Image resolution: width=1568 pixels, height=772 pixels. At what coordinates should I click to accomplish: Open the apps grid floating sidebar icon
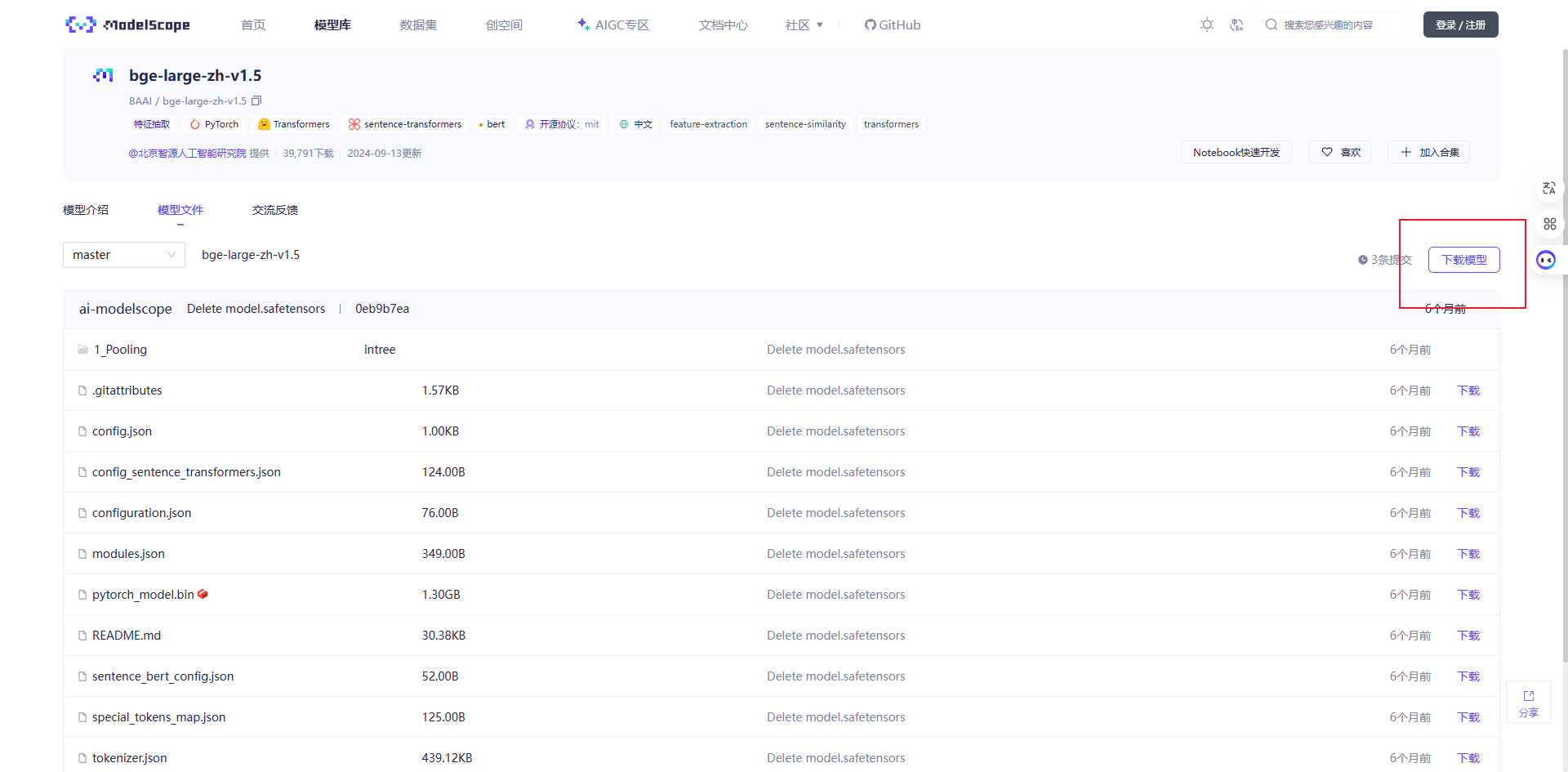tap(1549, 224)
